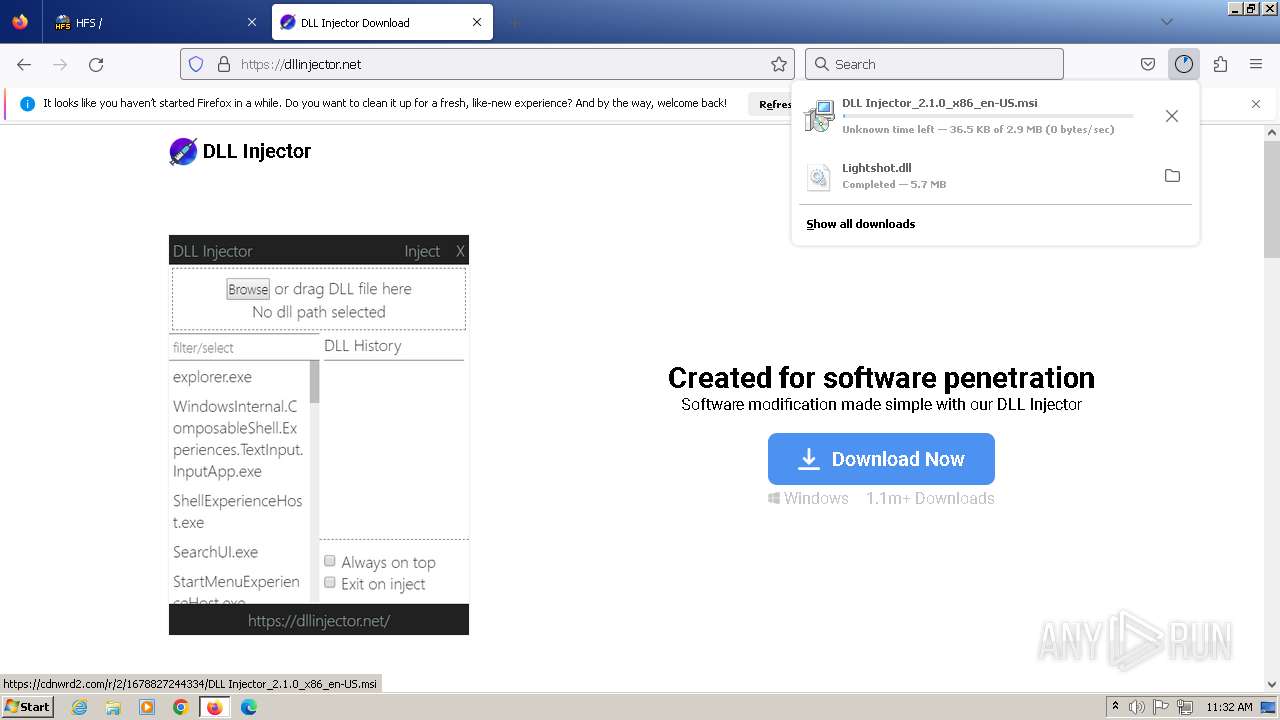Viewport: 1280px width, 720px height.
Task: Open the Windows Start menu
Action: pyautogui.click(x=27, y=706)
